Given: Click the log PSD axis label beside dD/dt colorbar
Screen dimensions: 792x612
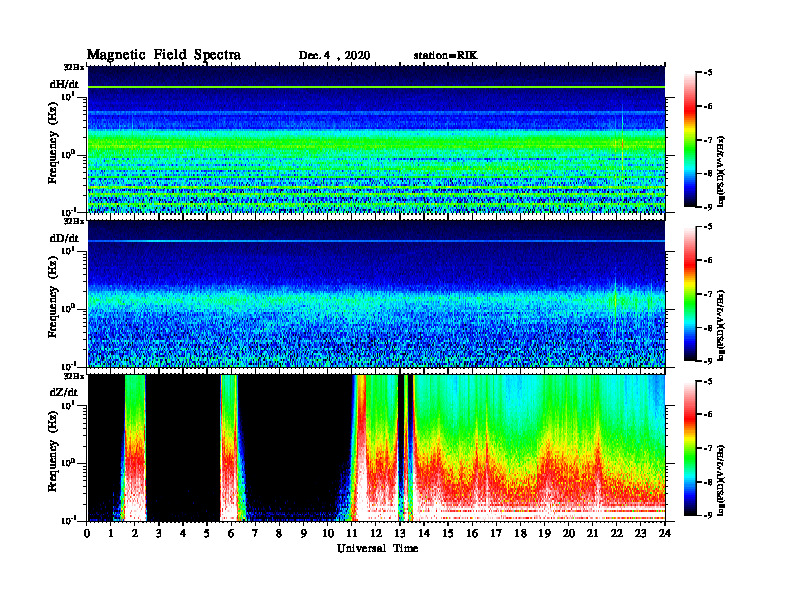Looking at the screenshot, I should coord(722,325).
